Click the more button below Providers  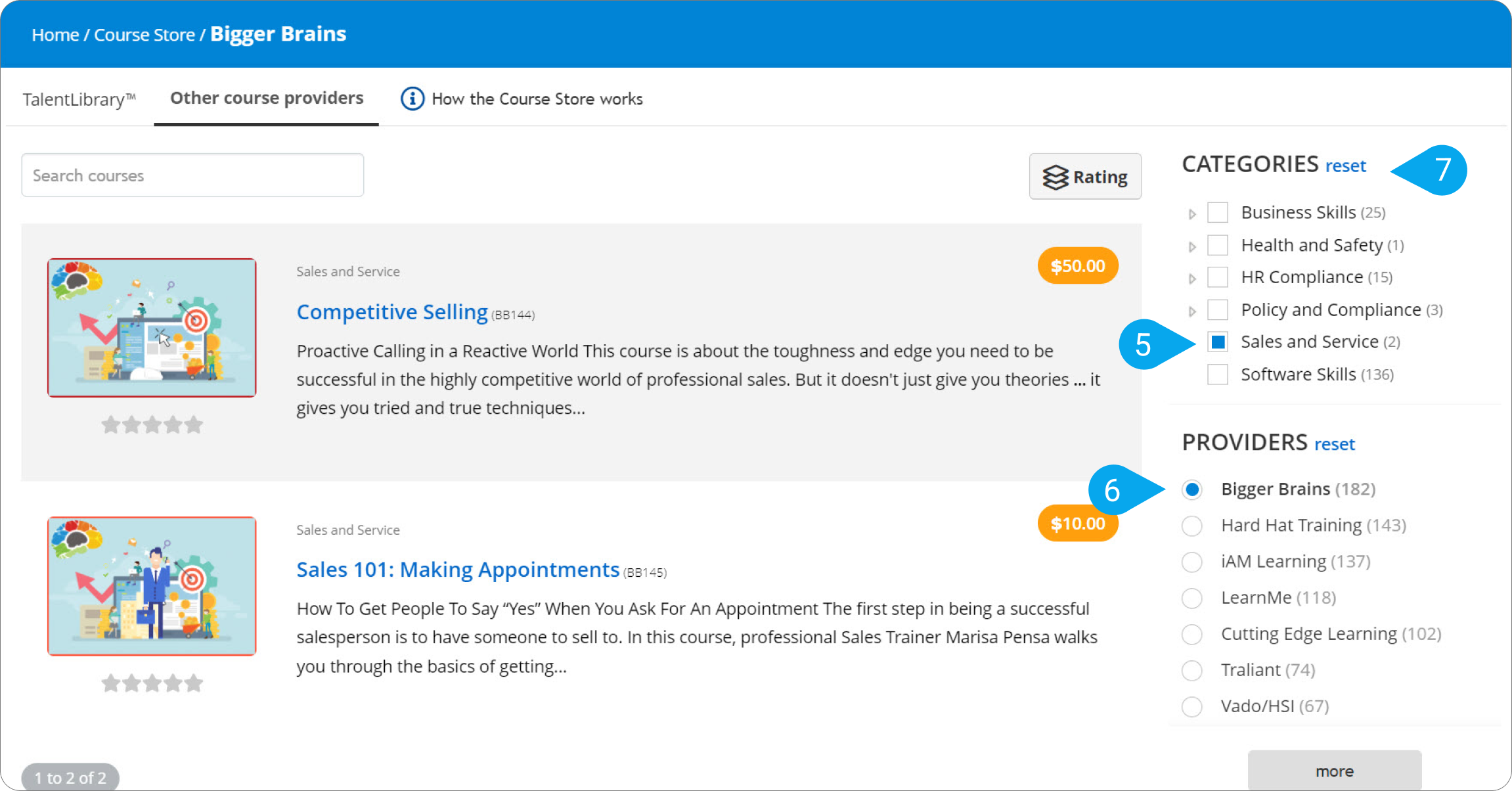click(1334, 771)
